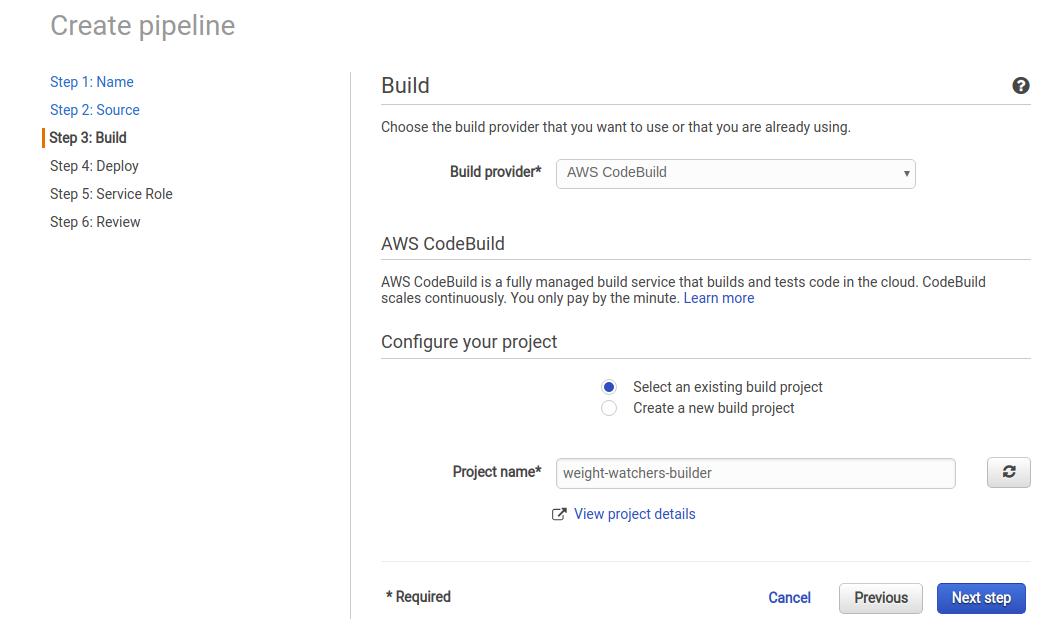Go to Step 1: Name

[92, 82]
